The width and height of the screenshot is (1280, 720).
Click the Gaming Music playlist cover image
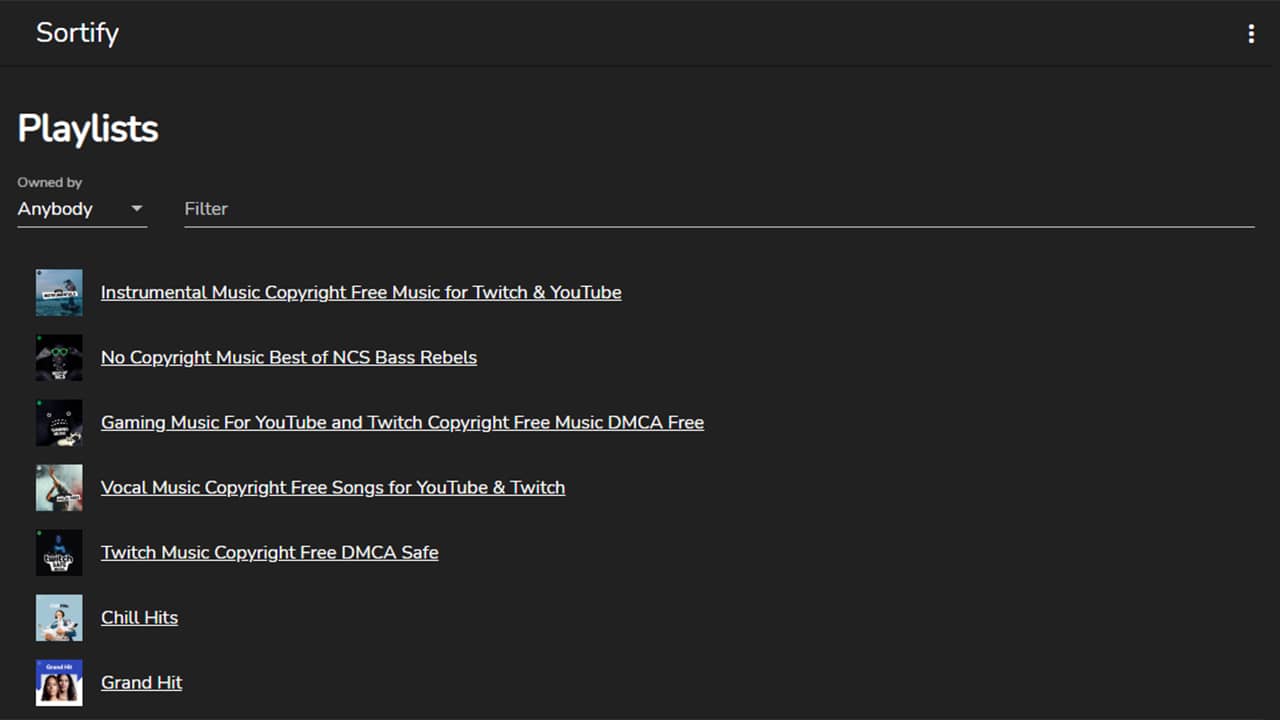coord(59,422)
